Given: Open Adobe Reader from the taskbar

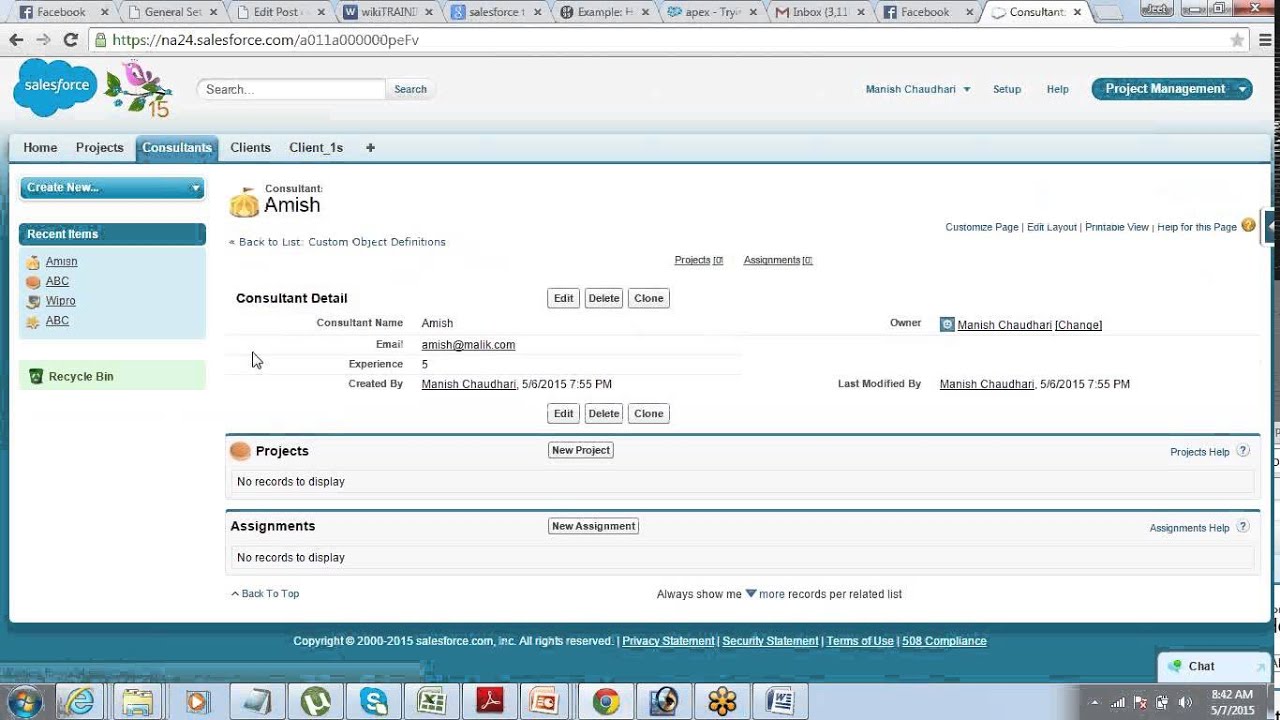Looking at the screenshot, I should tap(490, 701).
